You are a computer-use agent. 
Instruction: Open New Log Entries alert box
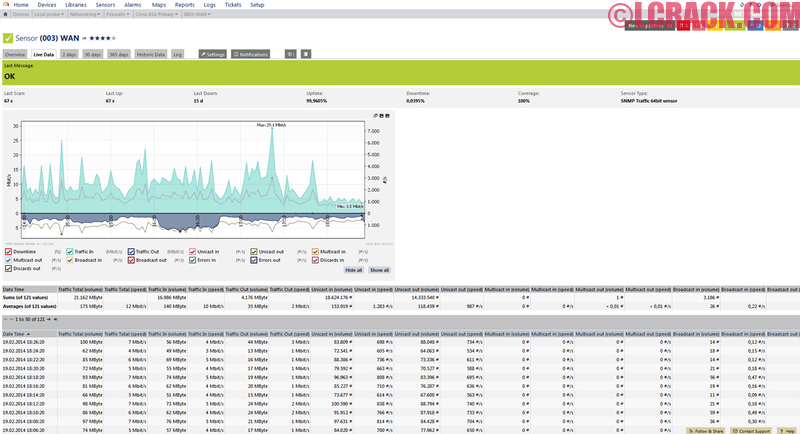(x=649, y=25)
